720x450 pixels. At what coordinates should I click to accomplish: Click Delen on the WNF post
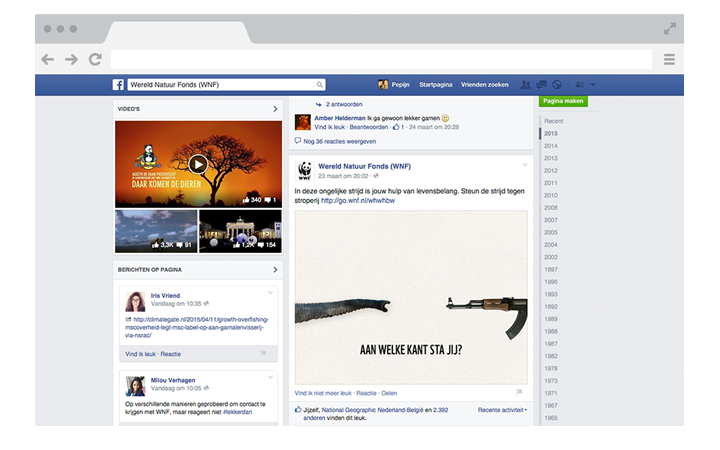(389, 393)
